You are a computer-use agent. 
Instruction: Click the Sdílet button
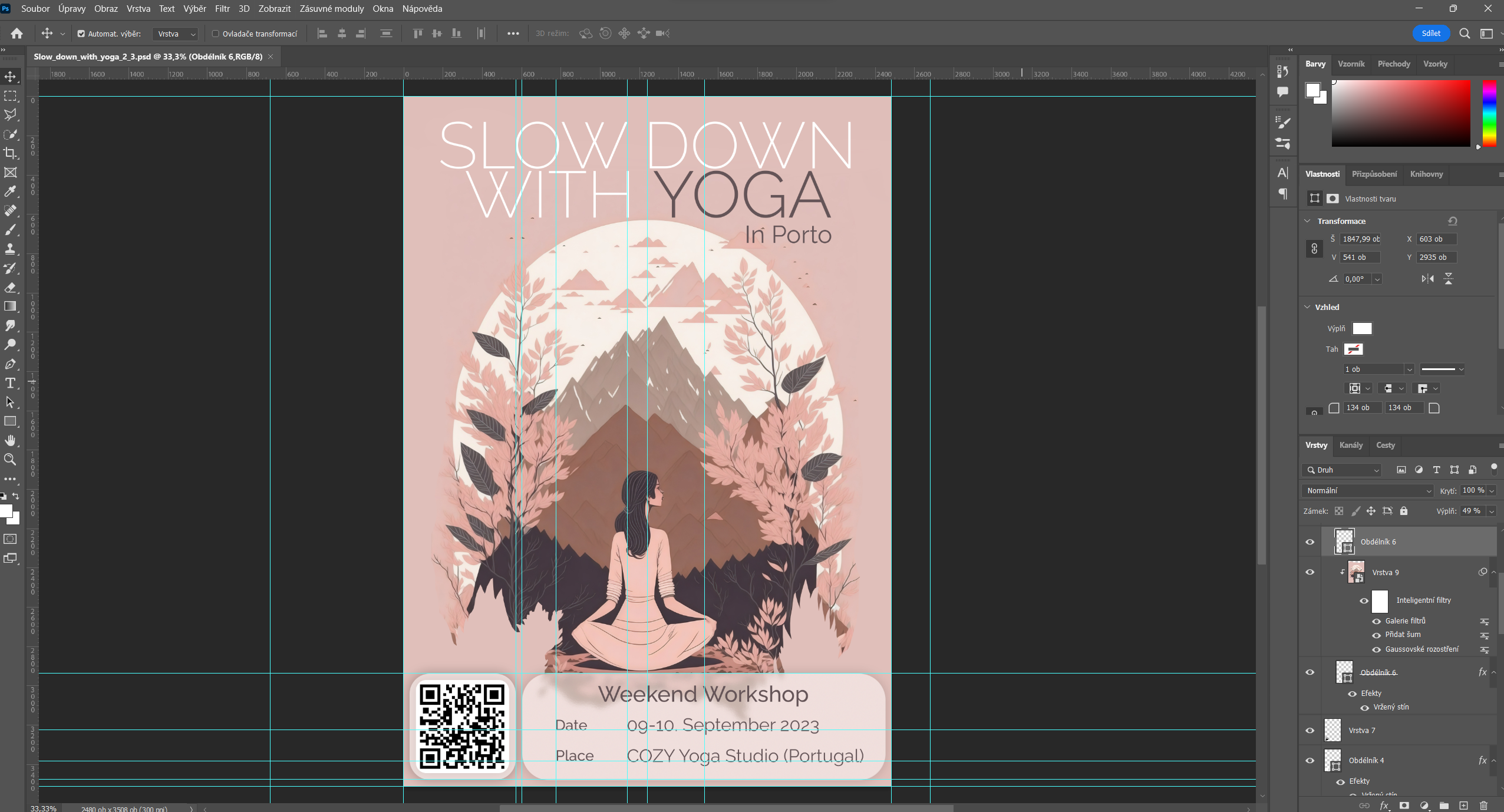(1430, 34)
